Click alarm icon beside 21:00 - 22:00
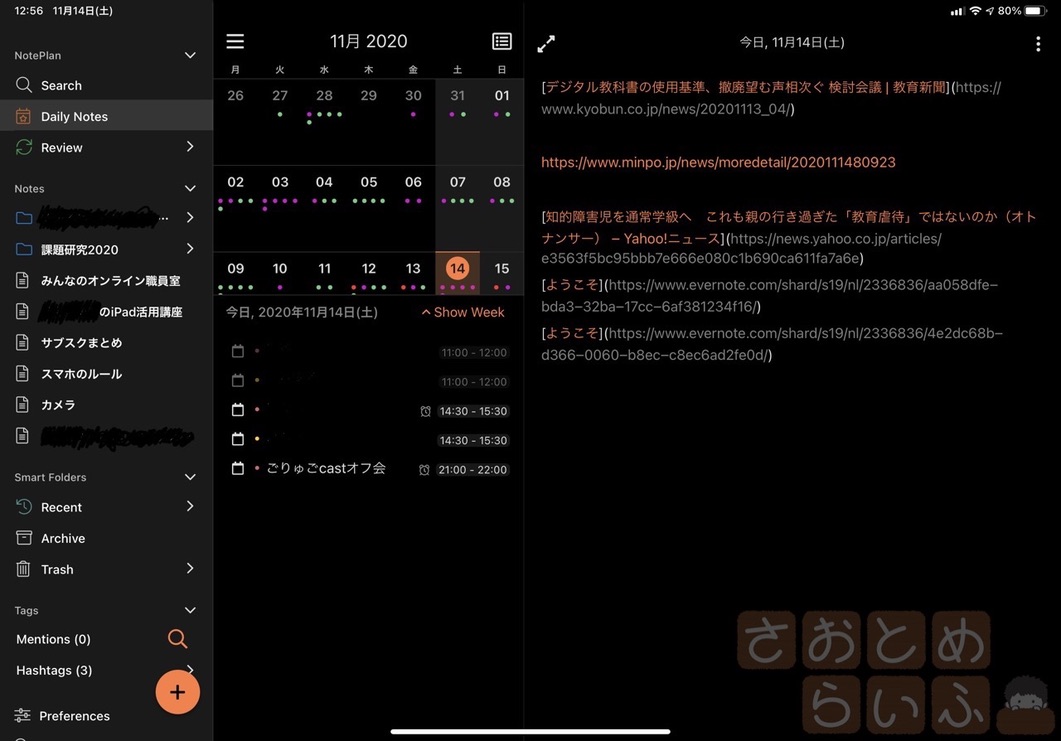This screenshot has width=1061, height=741. (x=424, y=470)
